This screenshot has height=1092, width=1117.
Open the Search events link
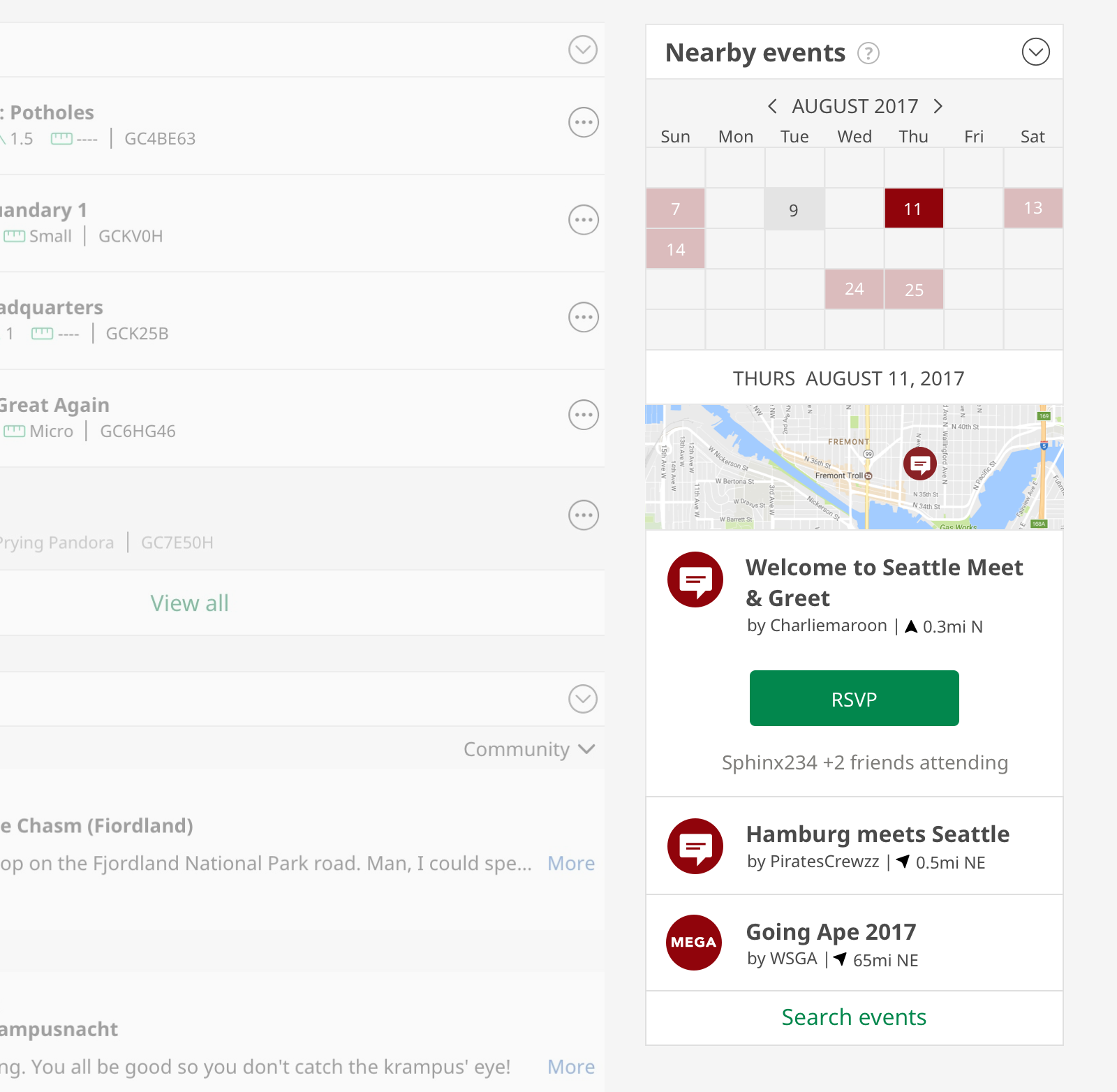point(854,1017)
